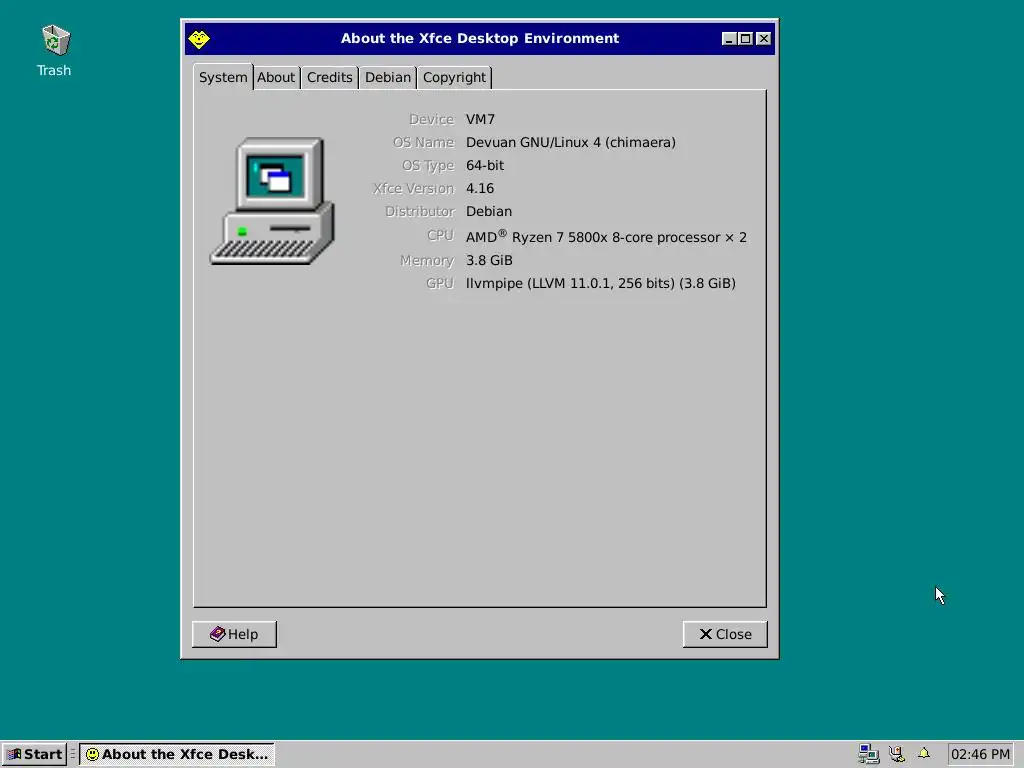
Task: Click the GPU label
Action: pyautogui.click(x=440, y=283)
